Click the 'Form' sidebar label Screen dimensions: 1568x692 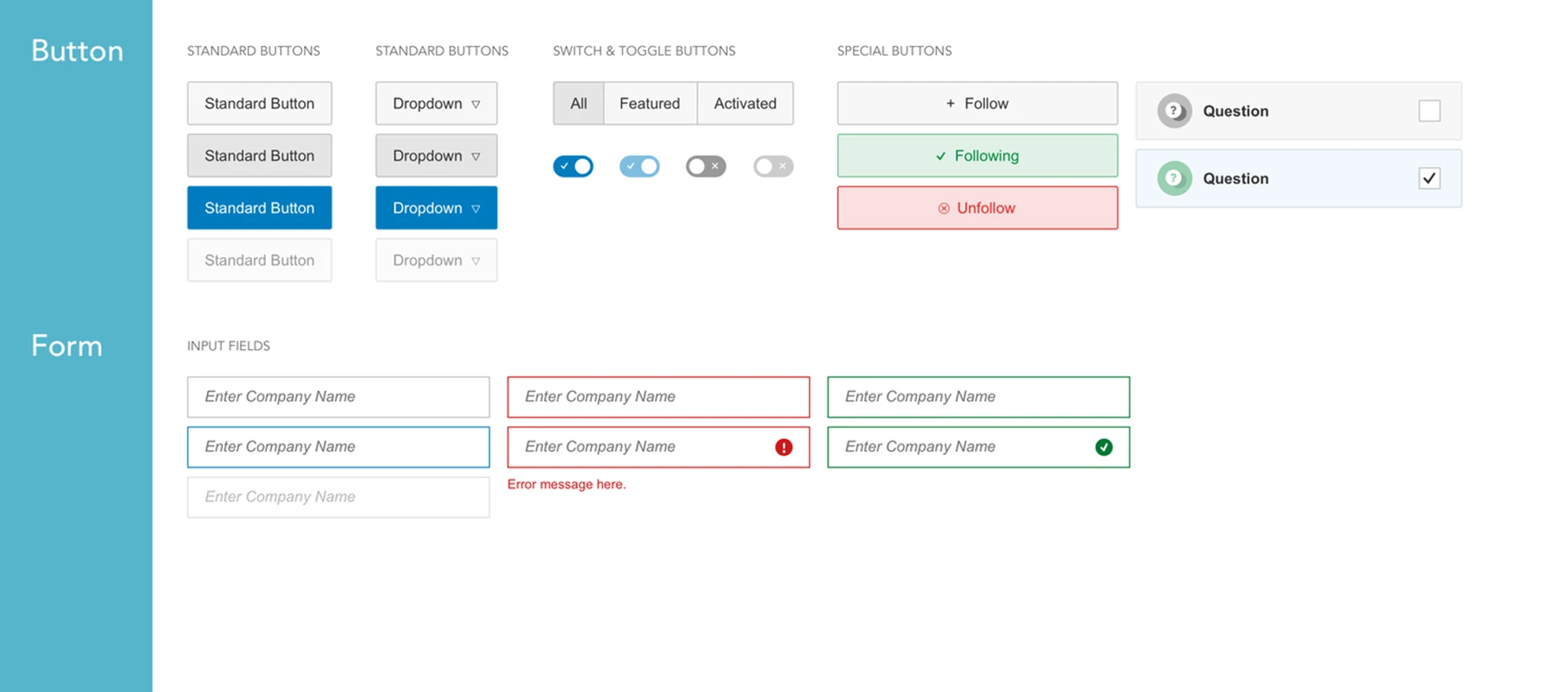(67, 346)
